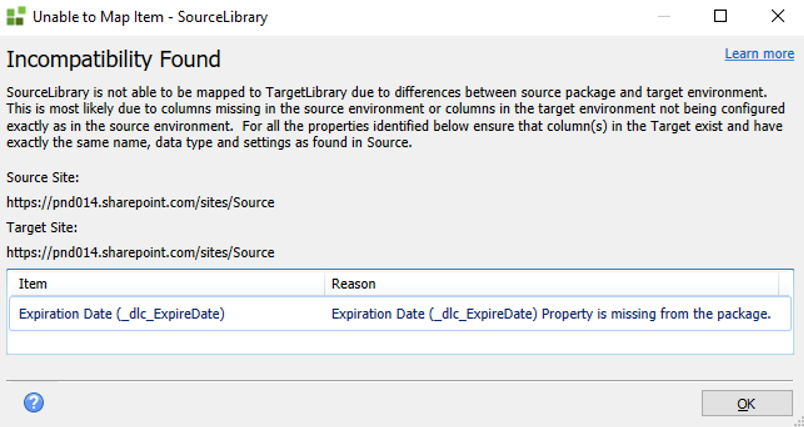Click the blue help question mark icon

coord(34,403)
